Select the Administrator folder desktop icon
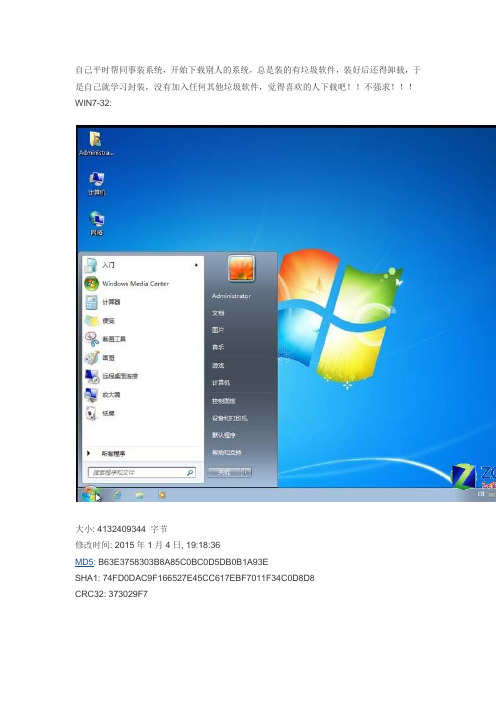 click(96, 143)
